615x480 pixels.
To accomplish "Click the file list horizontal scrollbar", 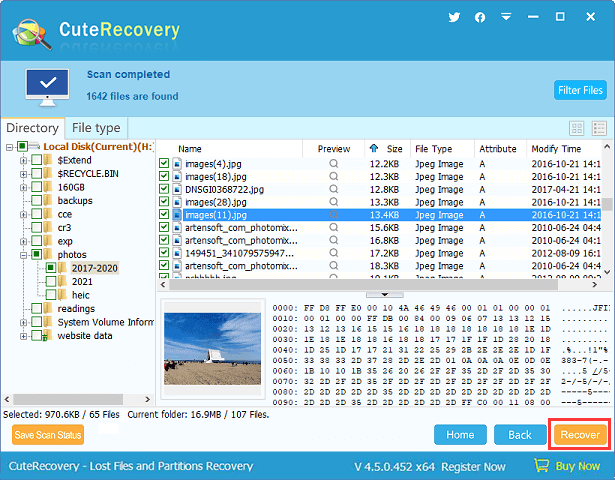I will click(x=363, y=285).
